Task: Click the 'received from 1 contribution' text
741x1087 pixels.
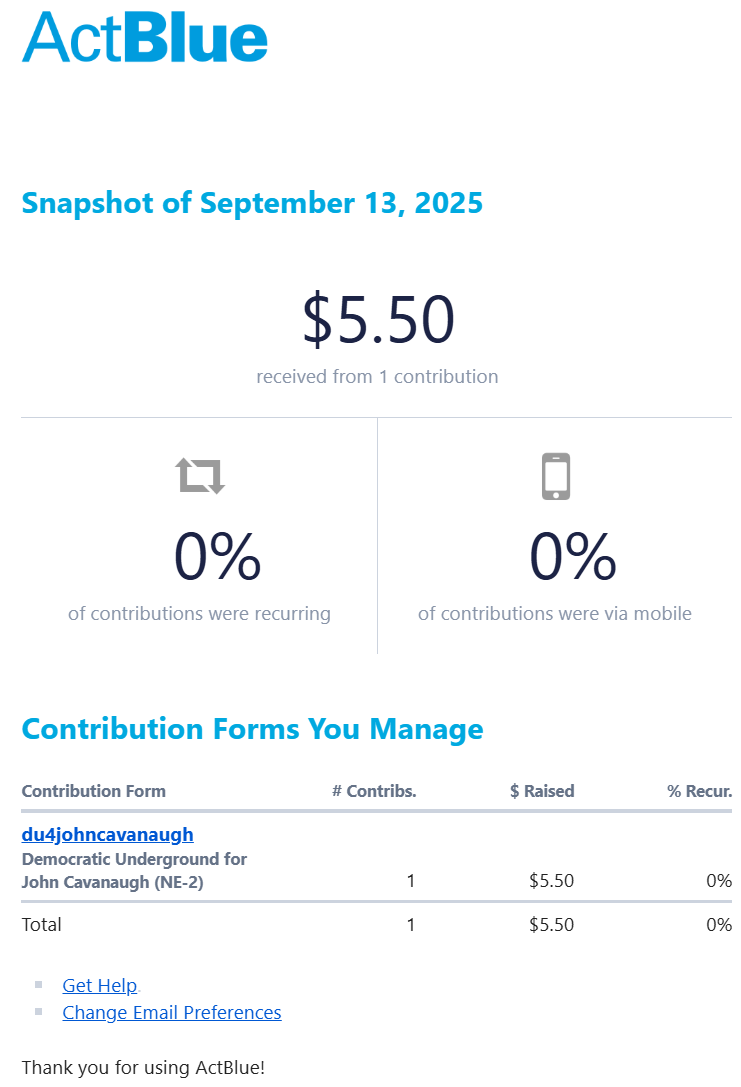Action: 377,377
